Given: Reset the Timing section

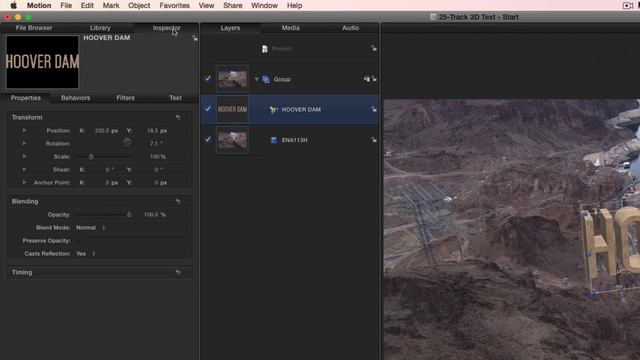Looking at the screenshot, I should [178, 273].
